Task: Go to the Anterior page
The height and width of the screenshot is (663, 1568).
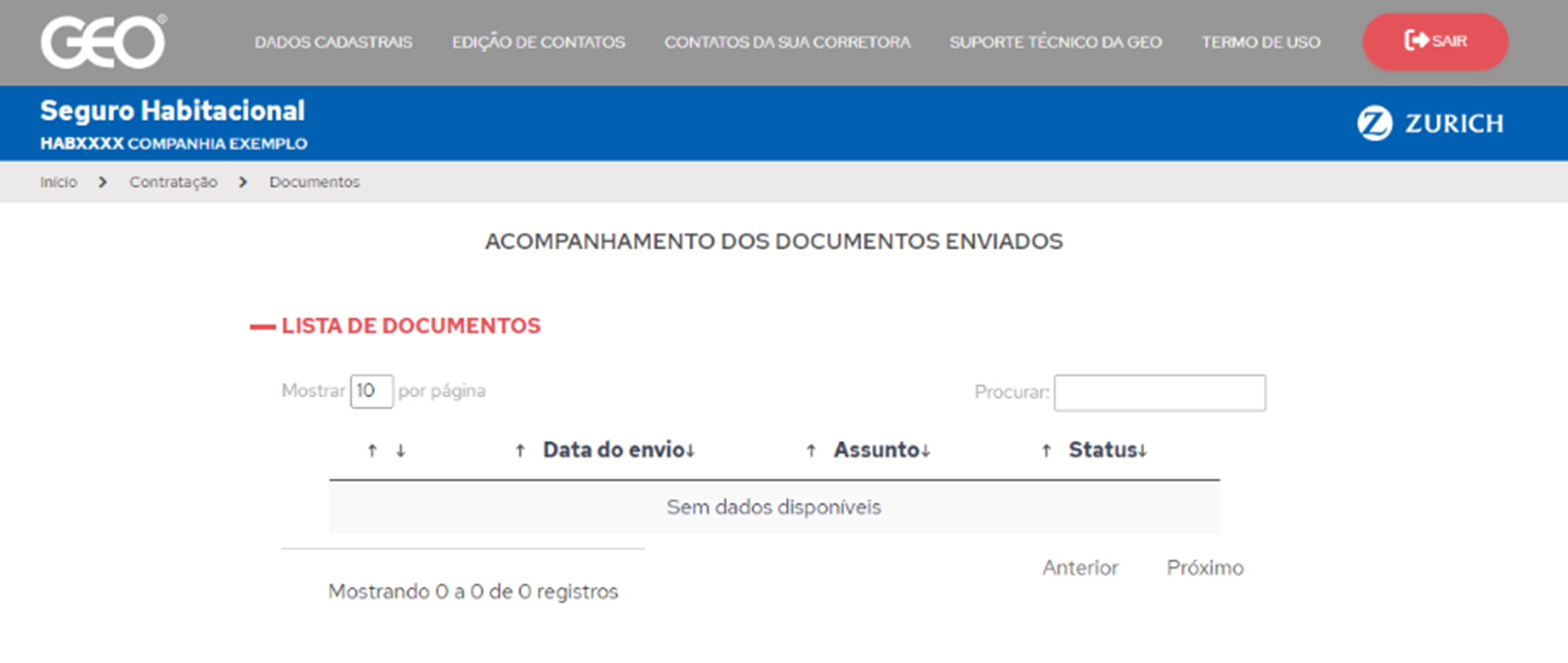Action: coord(1080,567)
